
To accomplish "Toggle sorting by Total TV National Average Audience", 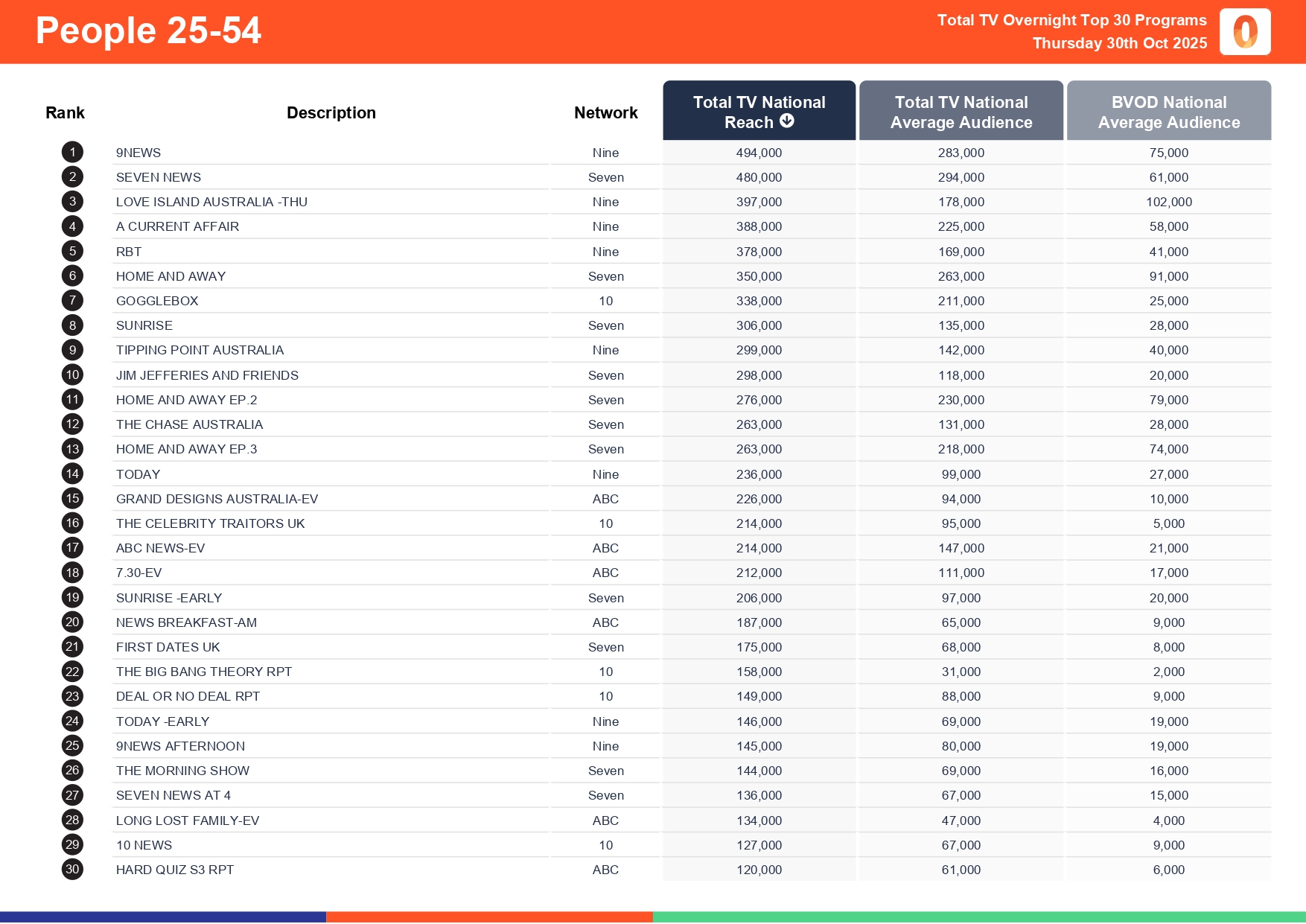I will (x=961, y=110).
